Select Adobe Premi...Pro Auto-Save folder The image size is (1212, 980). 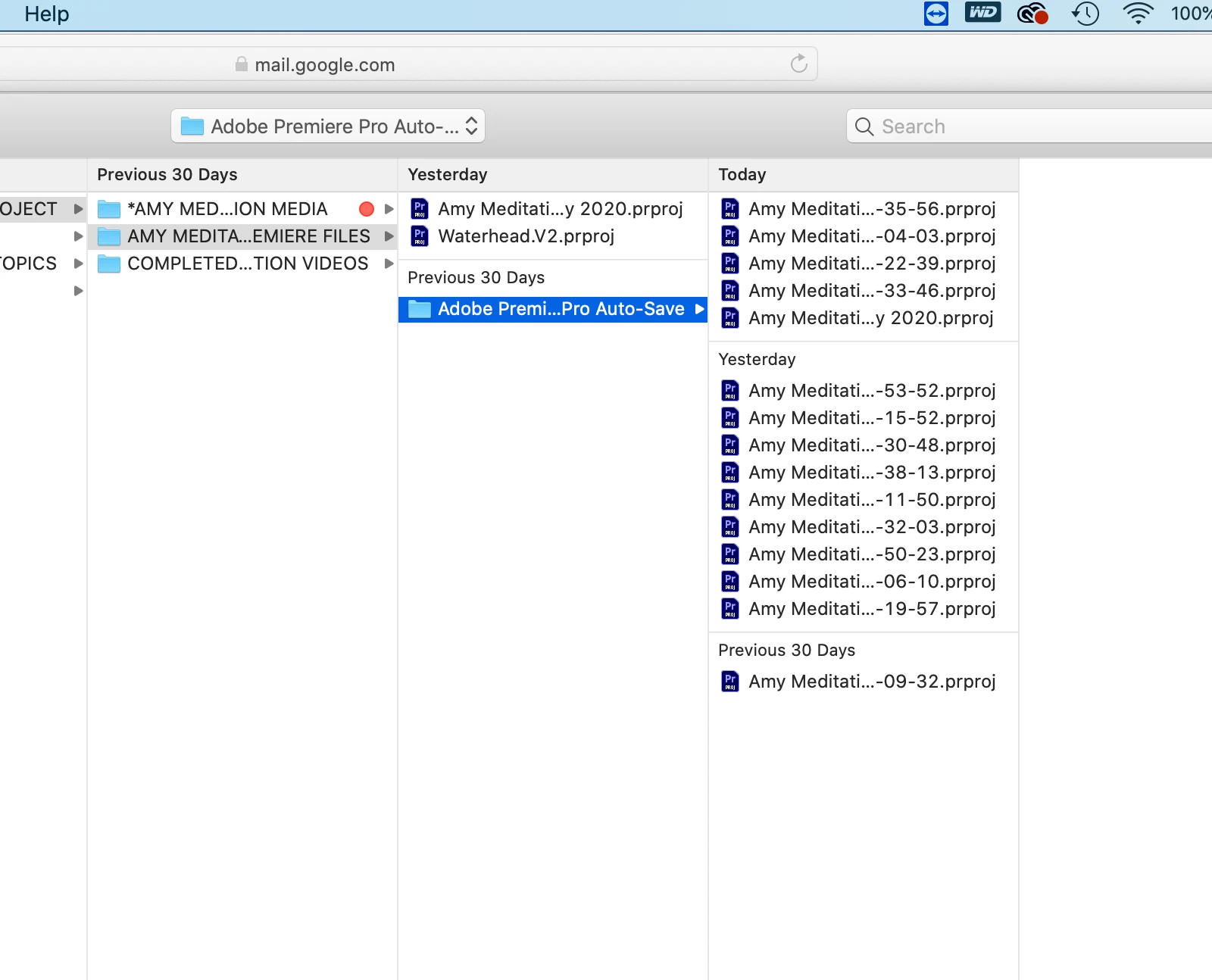pyautogui.click(x=553, y=309)
